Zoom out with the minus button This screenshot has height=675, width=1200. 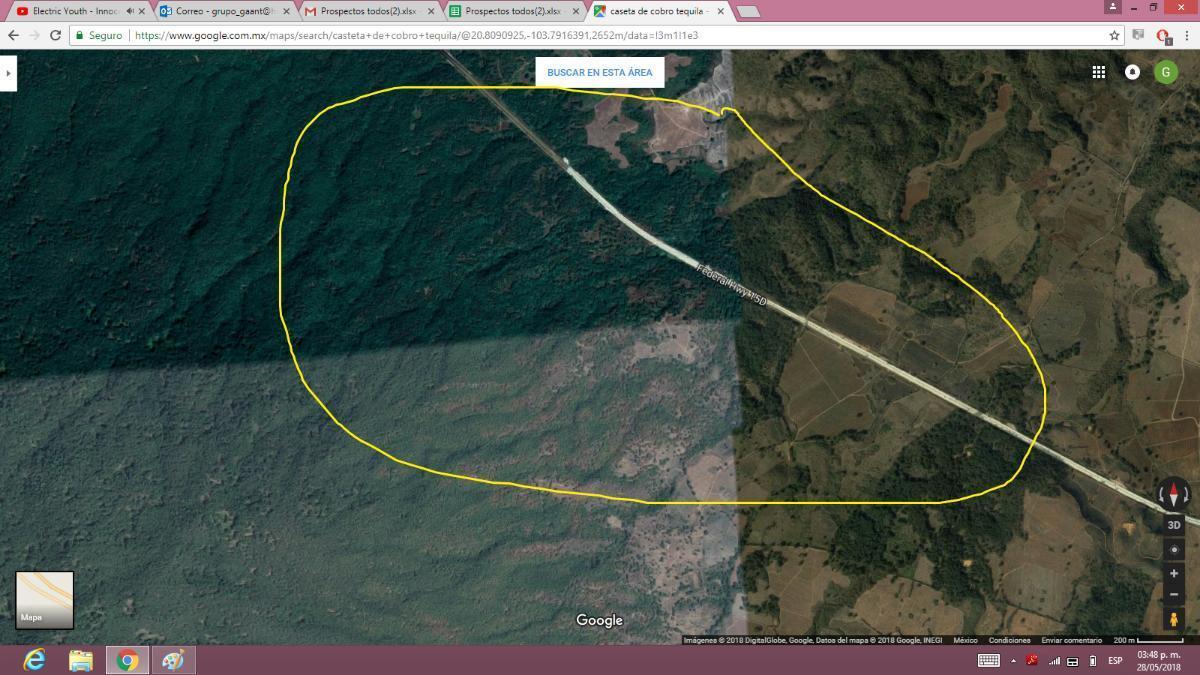tap(1174, 595)
